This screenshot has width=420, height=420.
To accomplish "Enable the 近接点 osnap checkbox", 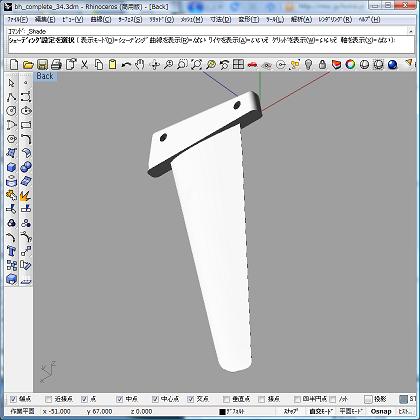I will coord(49,399).
